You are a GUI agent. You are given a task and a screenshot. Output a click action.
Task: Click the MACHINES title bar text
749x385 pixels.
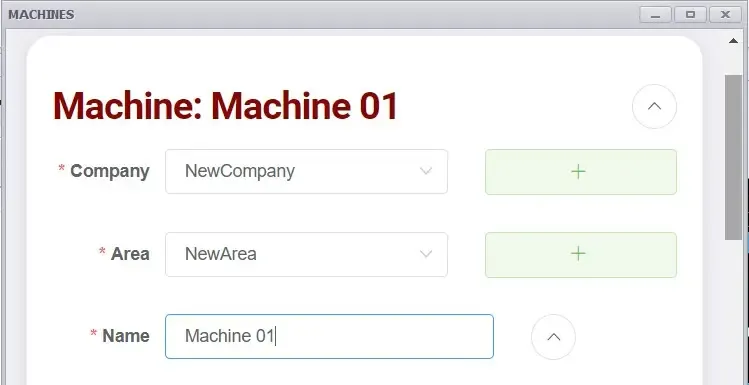pos(41,15)
